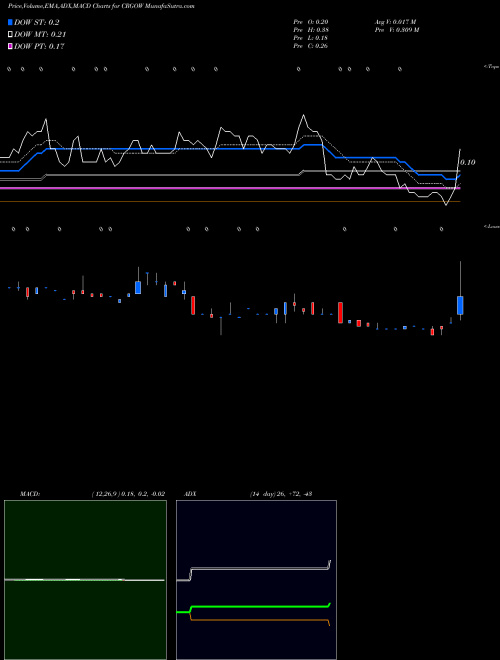Click inside the dark blue ADX chart panel
This screenshot has height=660, width=500.
[256, 580]
